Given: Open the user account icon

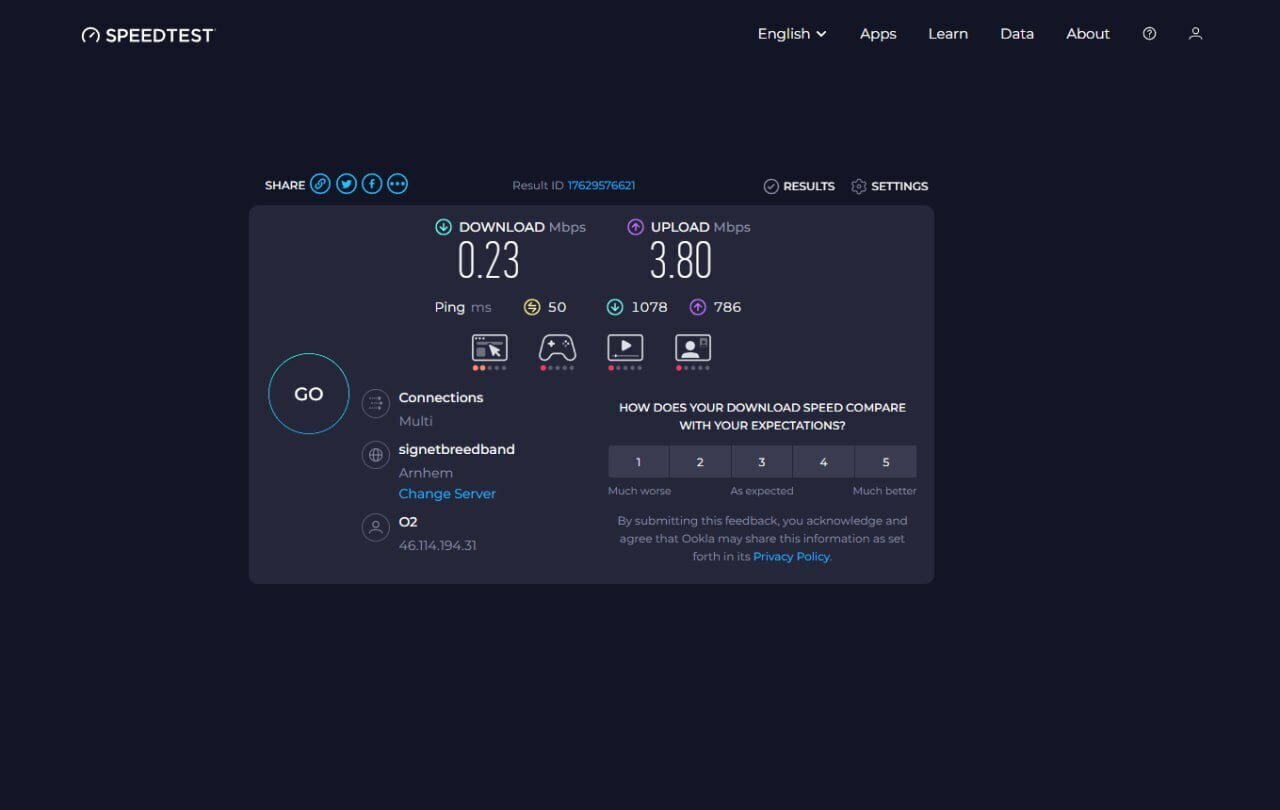Looking at the screenshot, I should point(1195,34).
